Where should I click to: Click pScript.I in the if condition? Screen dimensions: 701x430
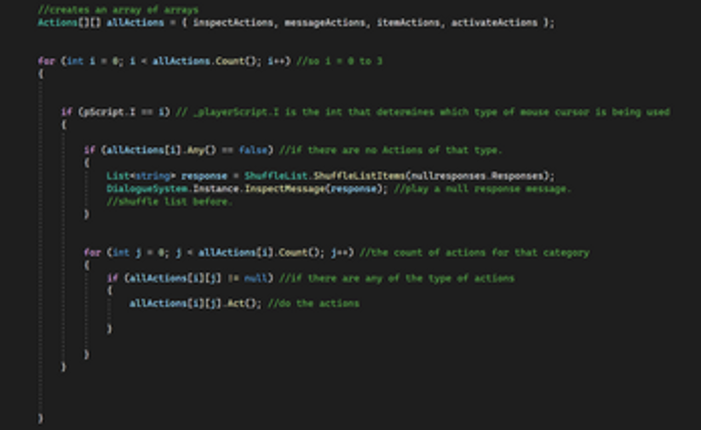point(109,112)
